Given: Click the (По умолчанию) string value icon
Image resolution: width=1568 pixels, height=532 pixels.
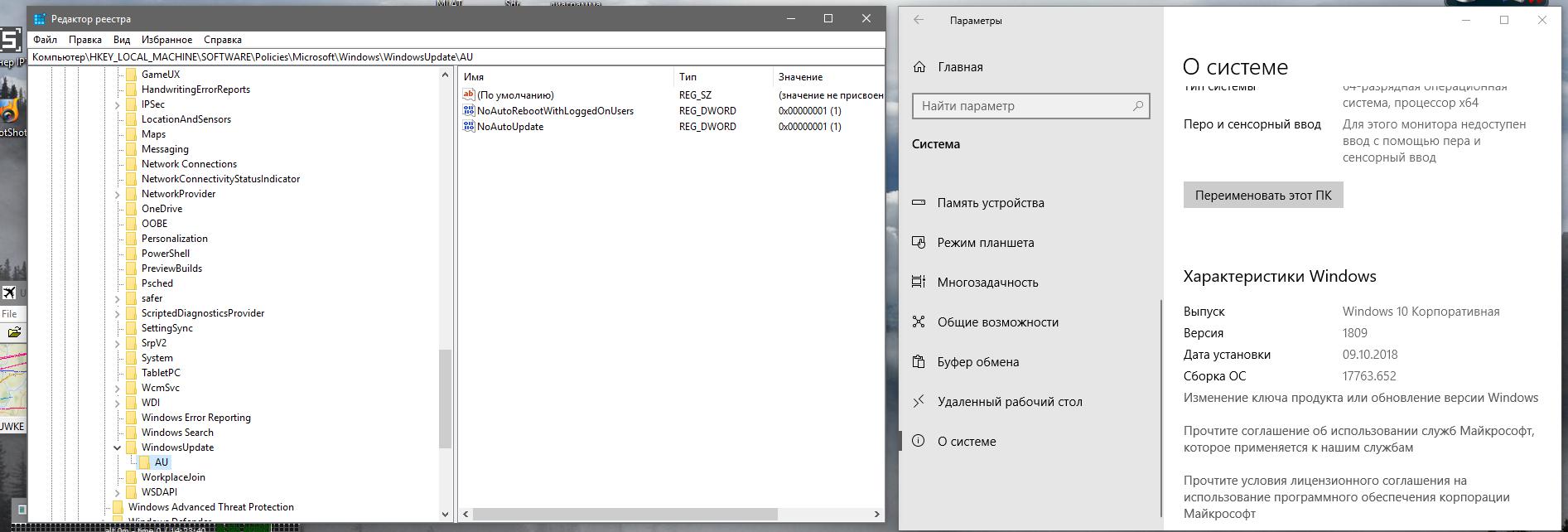Looking at the screenshot, I should (469, 94).
